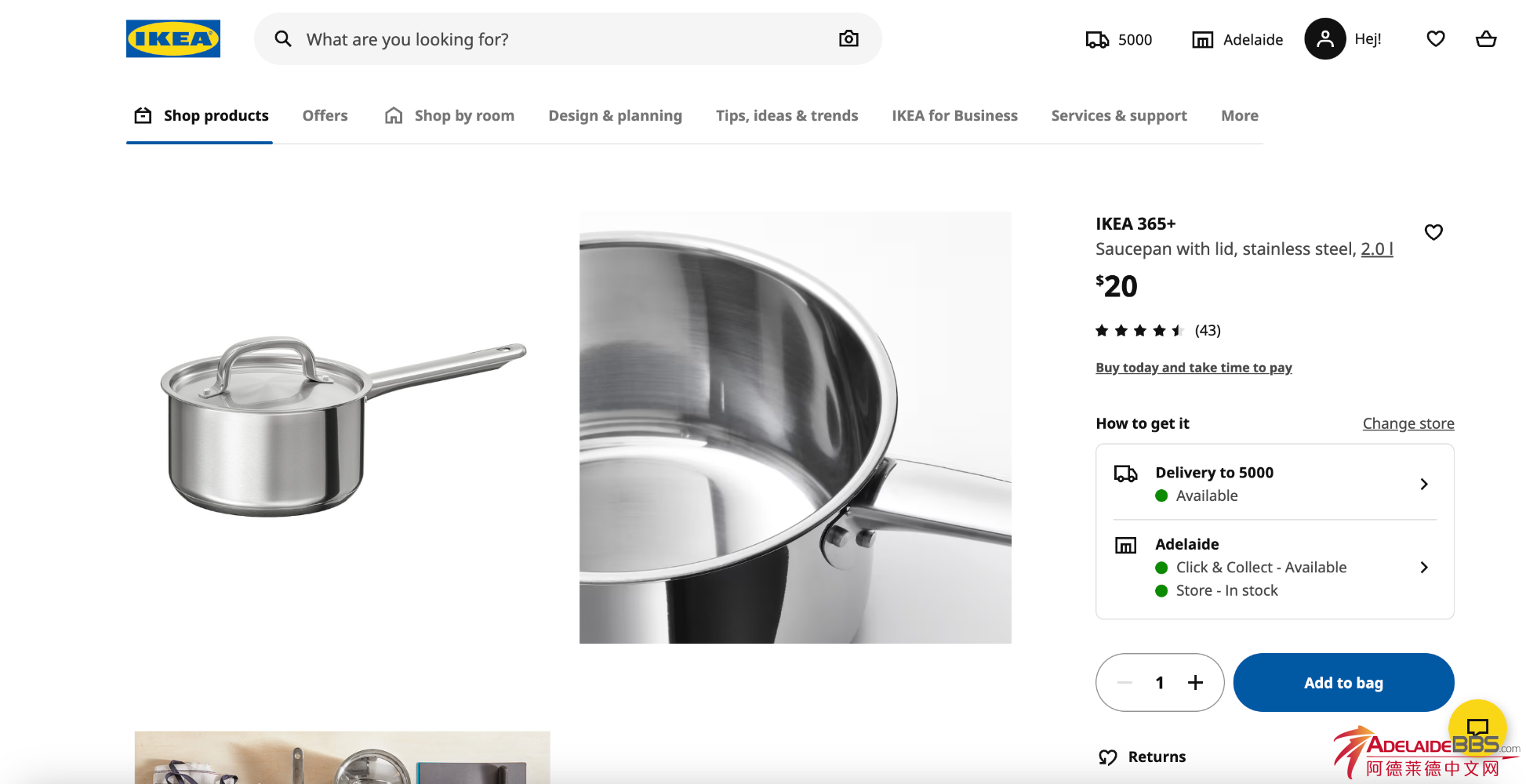
Task: Open the chat bubble icon
Action: 1477,727
